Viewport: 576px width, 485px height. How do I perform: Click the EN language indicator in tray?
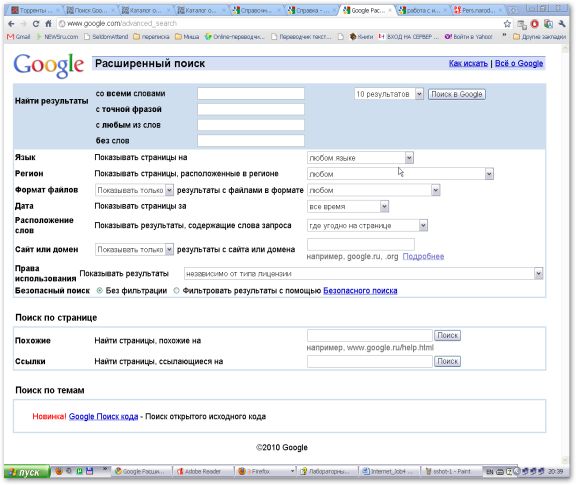(x=489, y=472)
